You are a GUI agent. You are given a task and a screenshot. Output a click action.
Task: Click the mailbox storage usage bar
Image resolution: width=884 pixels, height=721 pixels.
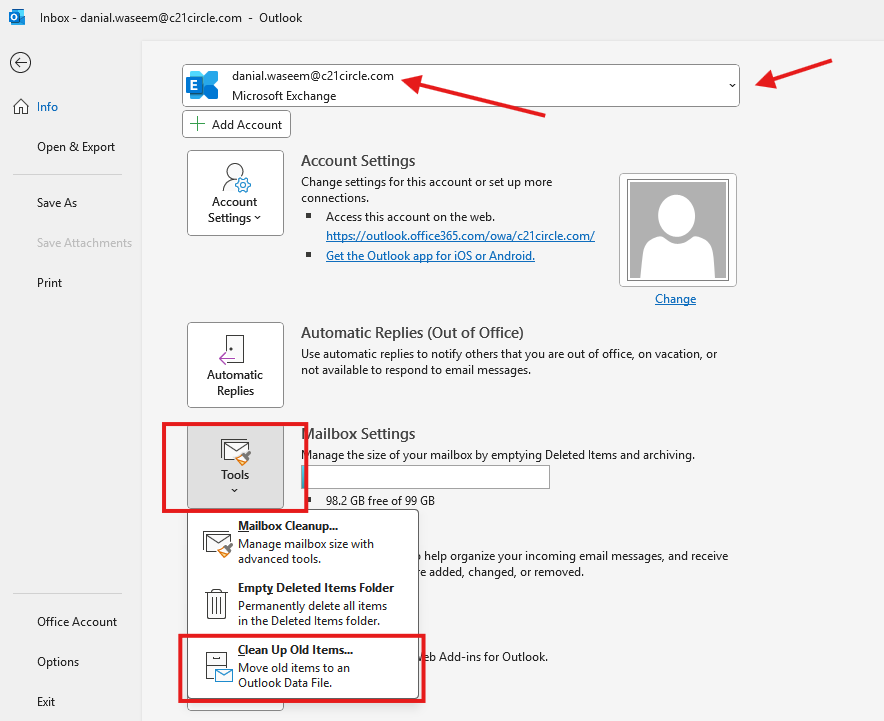tap(425, 477)
